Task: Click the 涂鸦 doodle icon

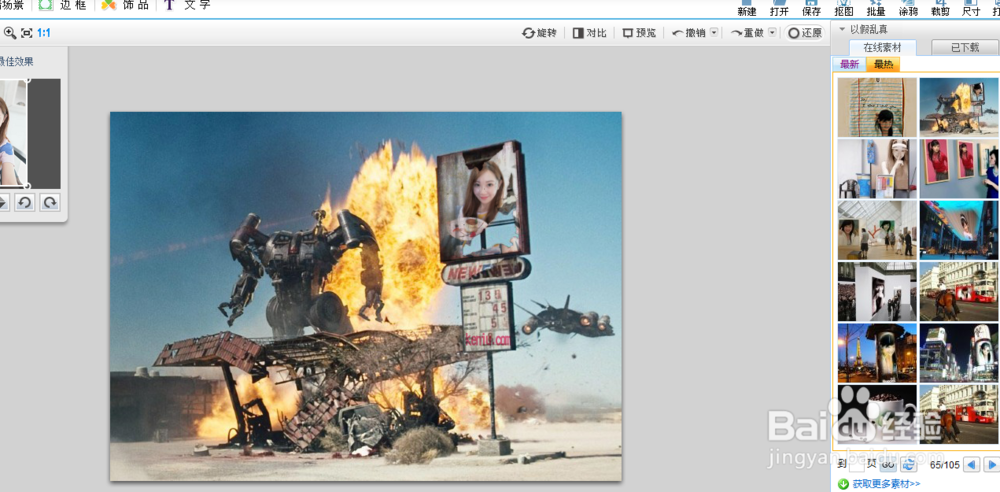Action: 908,8
